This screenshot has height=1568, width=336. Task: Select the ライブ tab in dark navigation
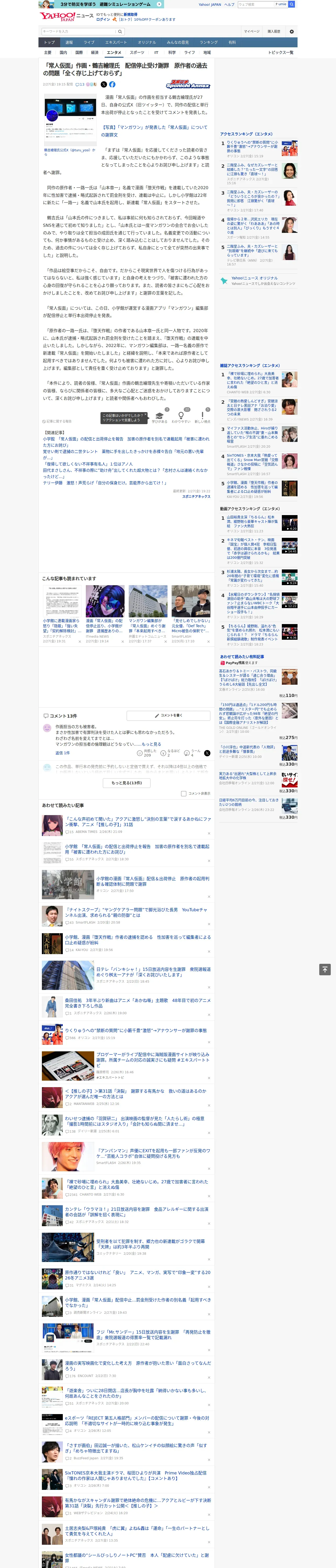pyautogui.click(x=89, y=43)
